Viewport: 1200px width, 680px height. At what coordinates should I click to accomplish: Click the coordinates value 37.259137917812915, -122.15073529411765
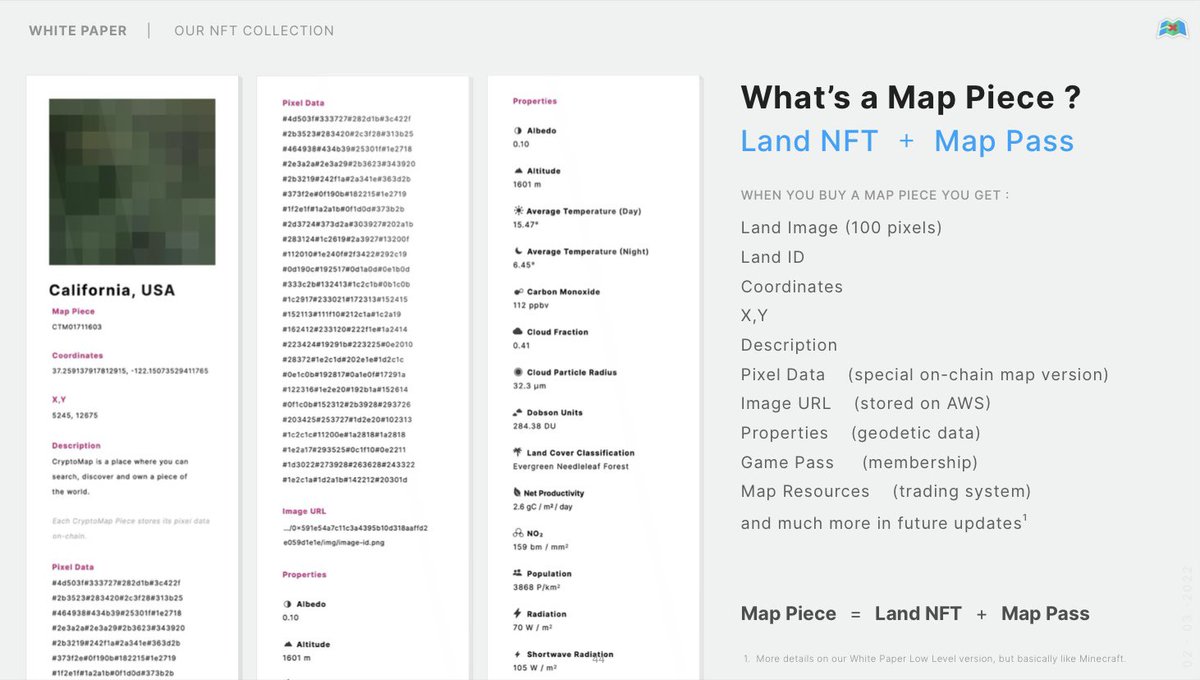click(x=130, y=371)
